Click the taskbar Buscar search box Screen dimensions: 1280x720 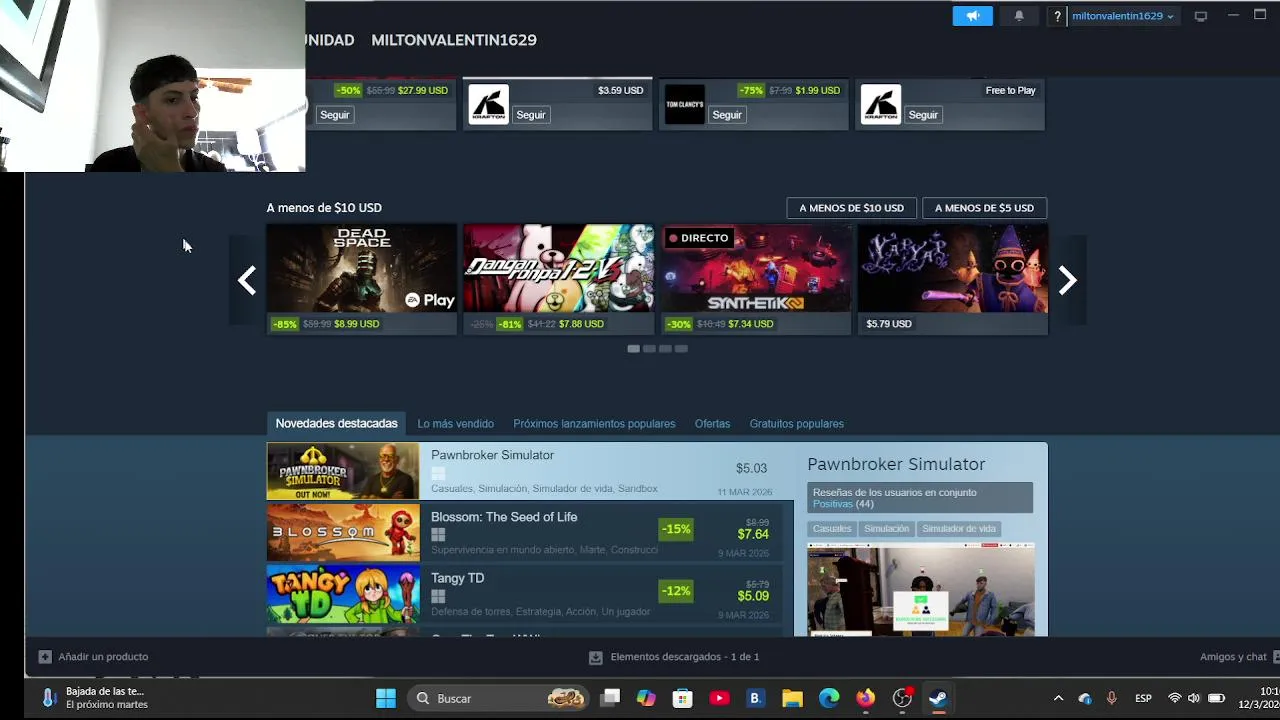[499, 699]
